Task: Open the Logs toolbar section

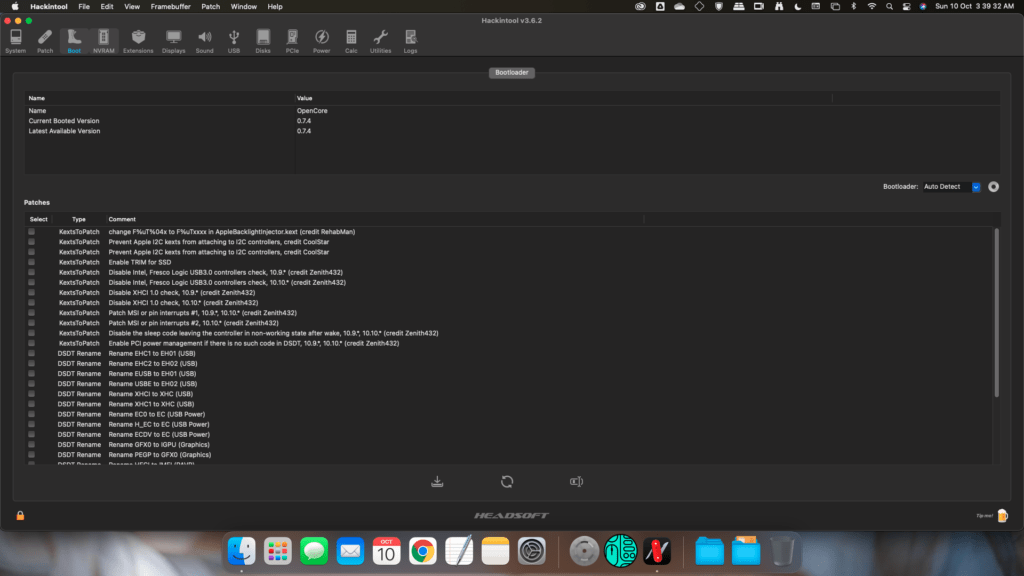Action: pos(410,41)
